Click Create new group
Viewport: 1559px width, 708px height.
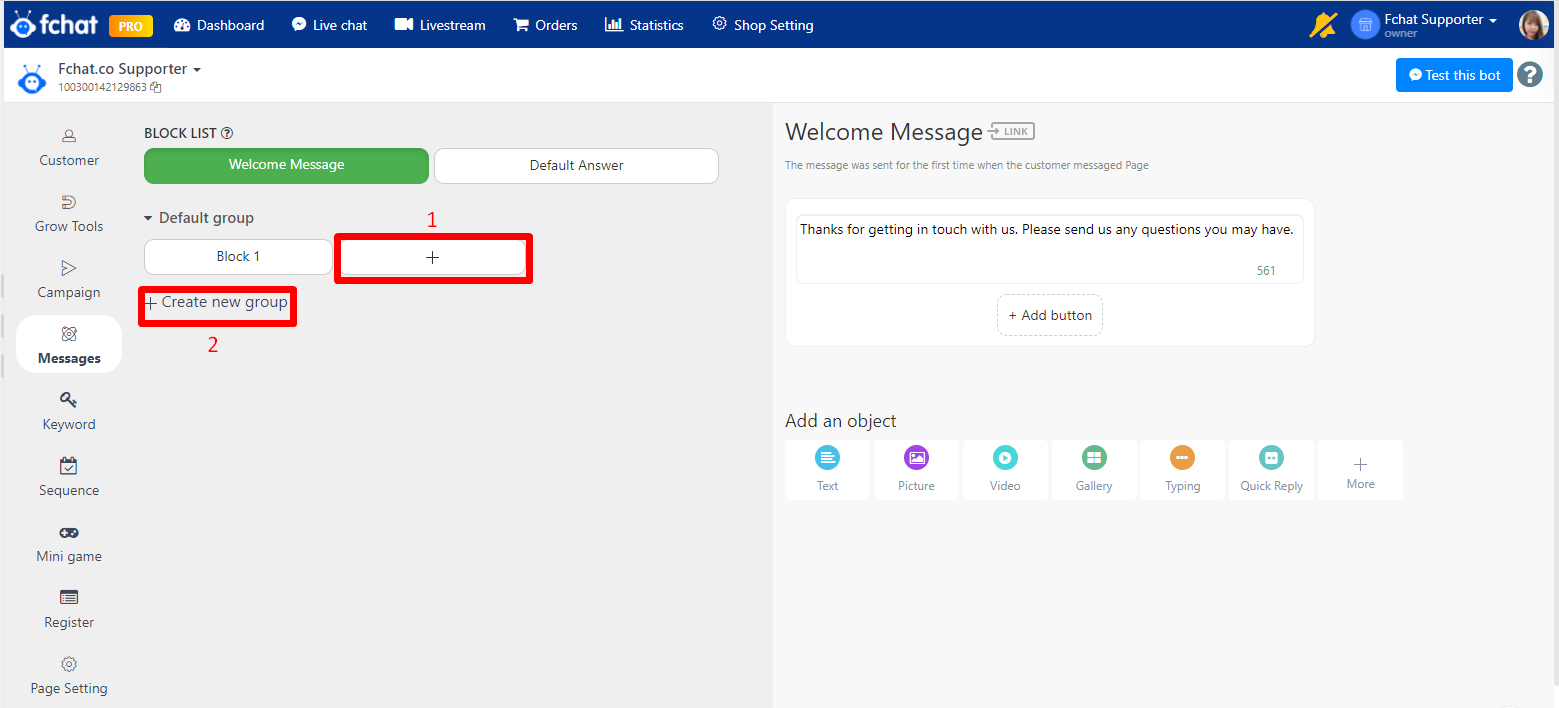point(216,302)
